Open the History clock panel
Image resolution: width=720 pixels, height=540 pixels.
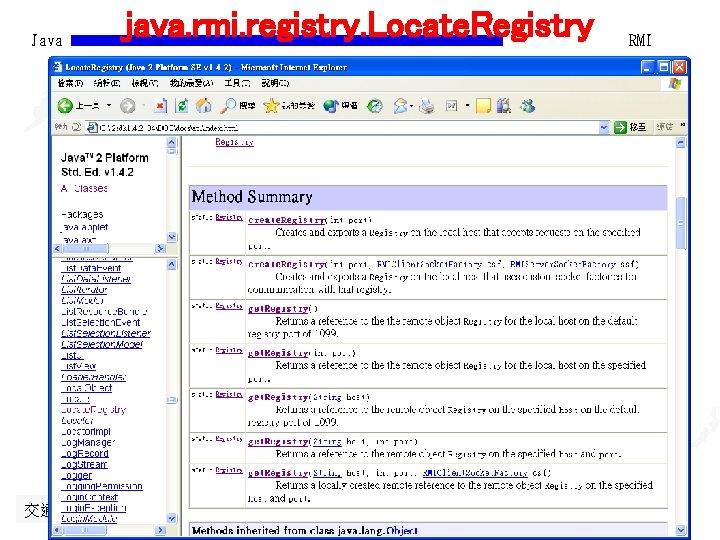click(375, 106)
